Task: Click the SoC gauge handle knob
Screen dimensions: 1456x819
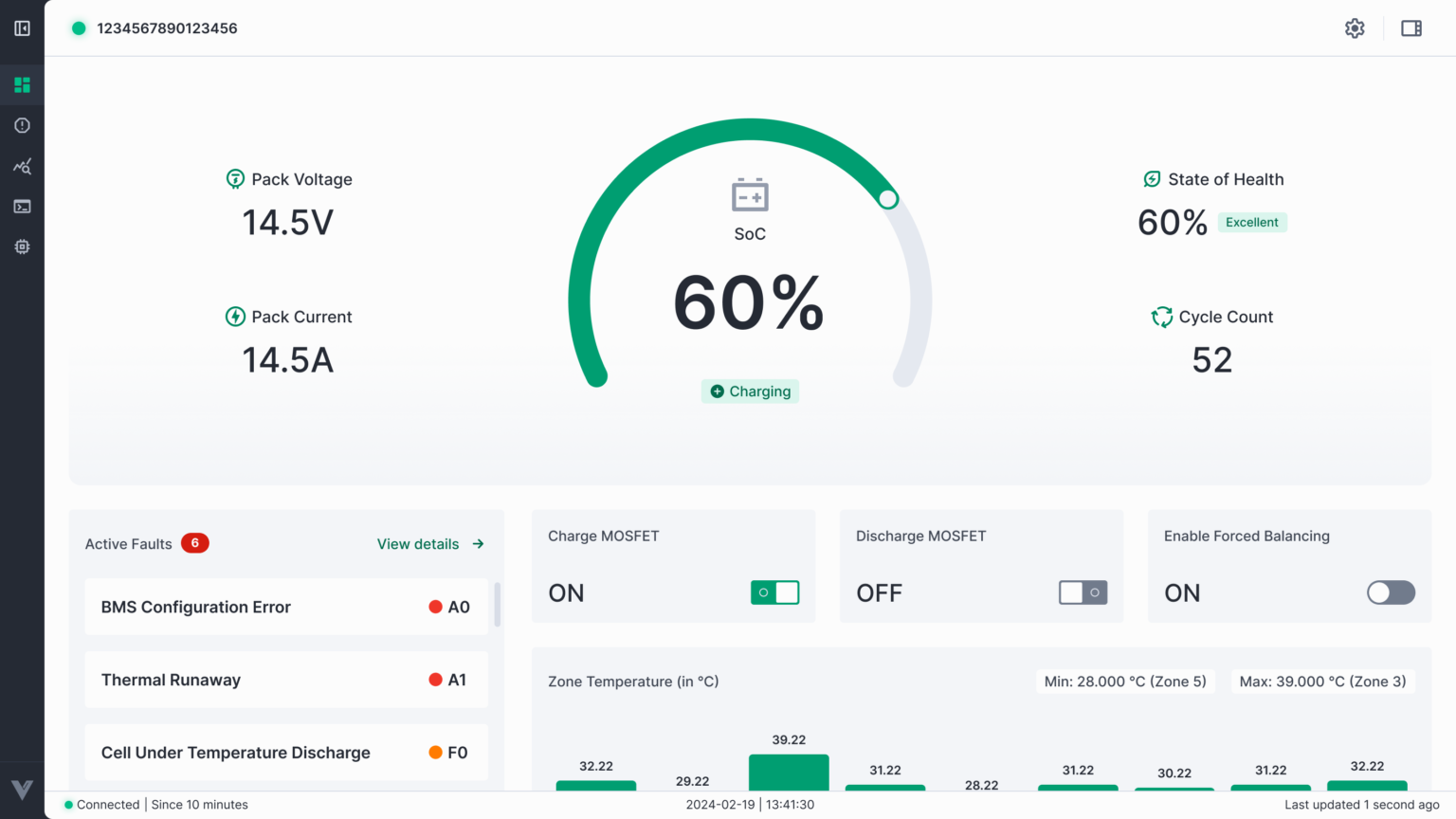Action: tap(888, 199)
